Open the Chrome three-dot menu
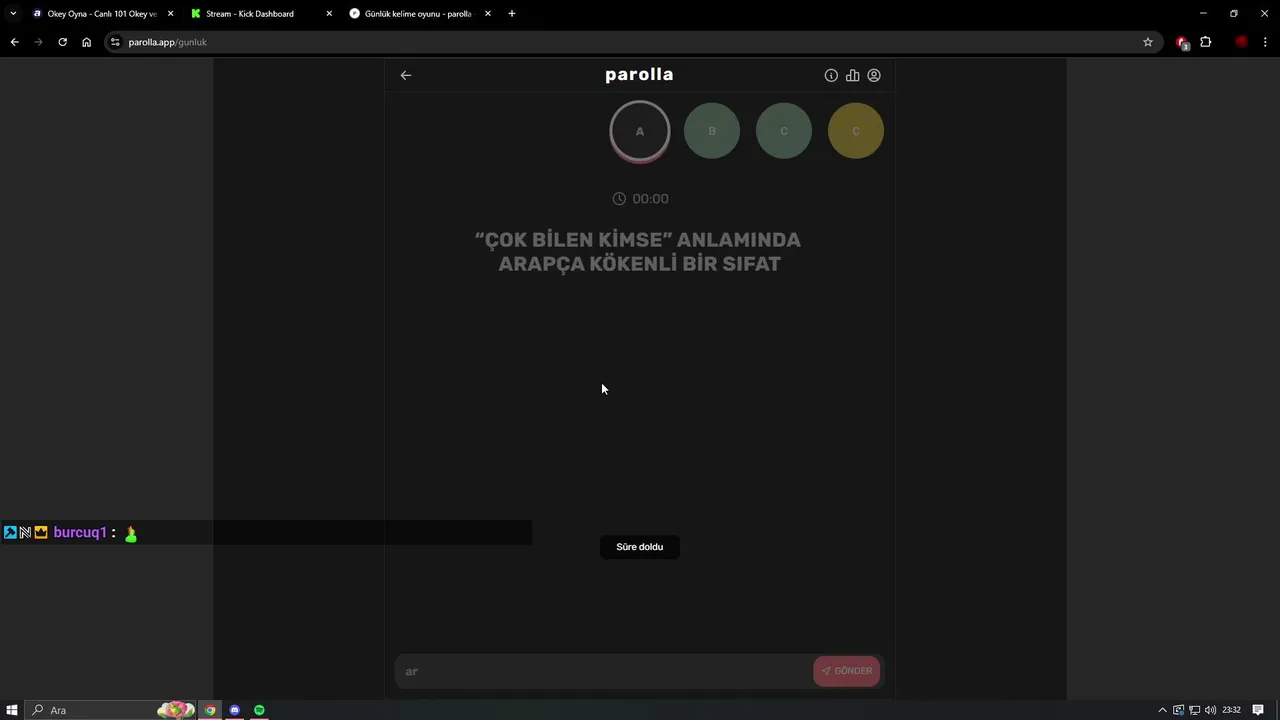The height and width of the screenshot is (720, 1280). (1265, 42)
